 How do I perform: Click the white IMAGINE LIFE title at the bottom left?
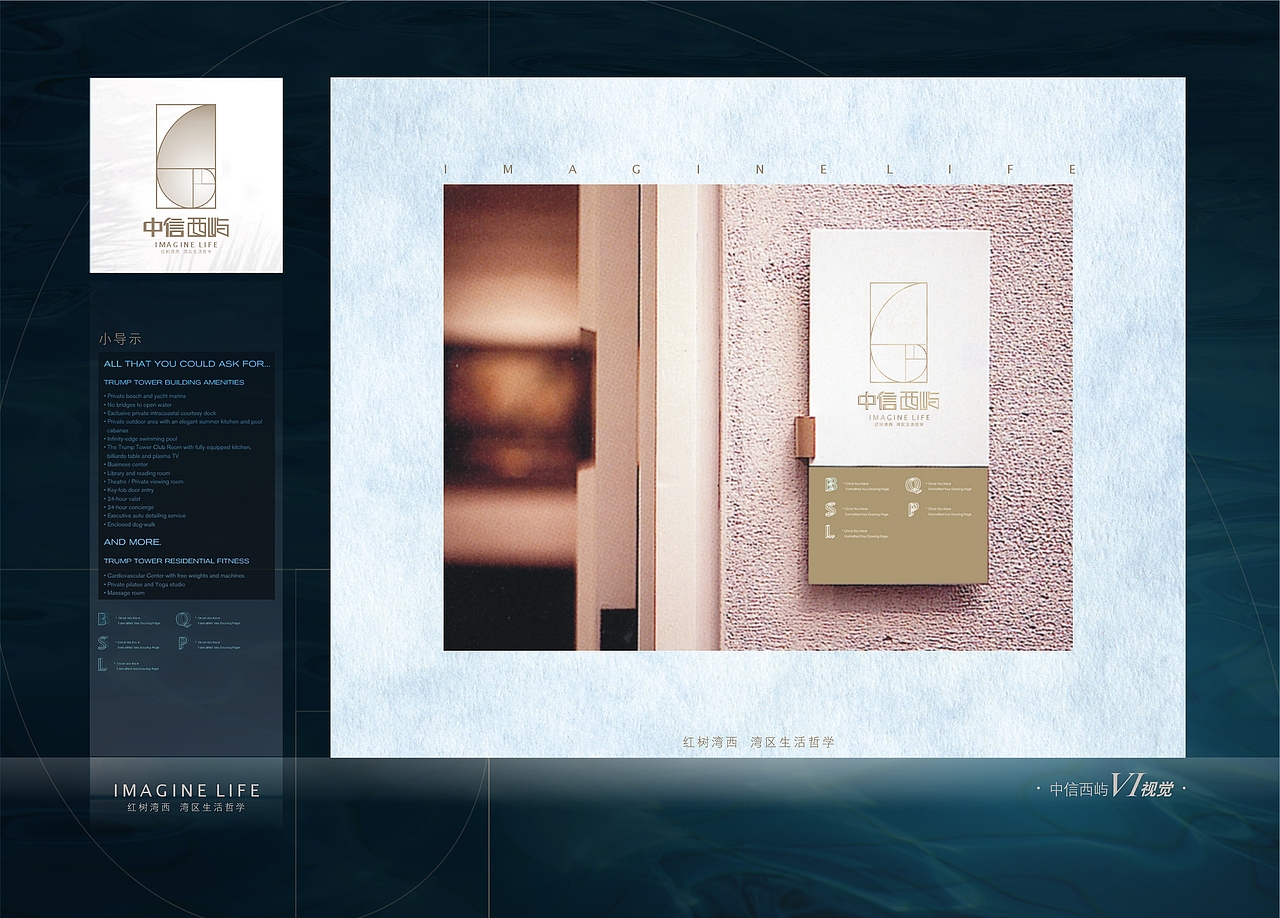187,790
